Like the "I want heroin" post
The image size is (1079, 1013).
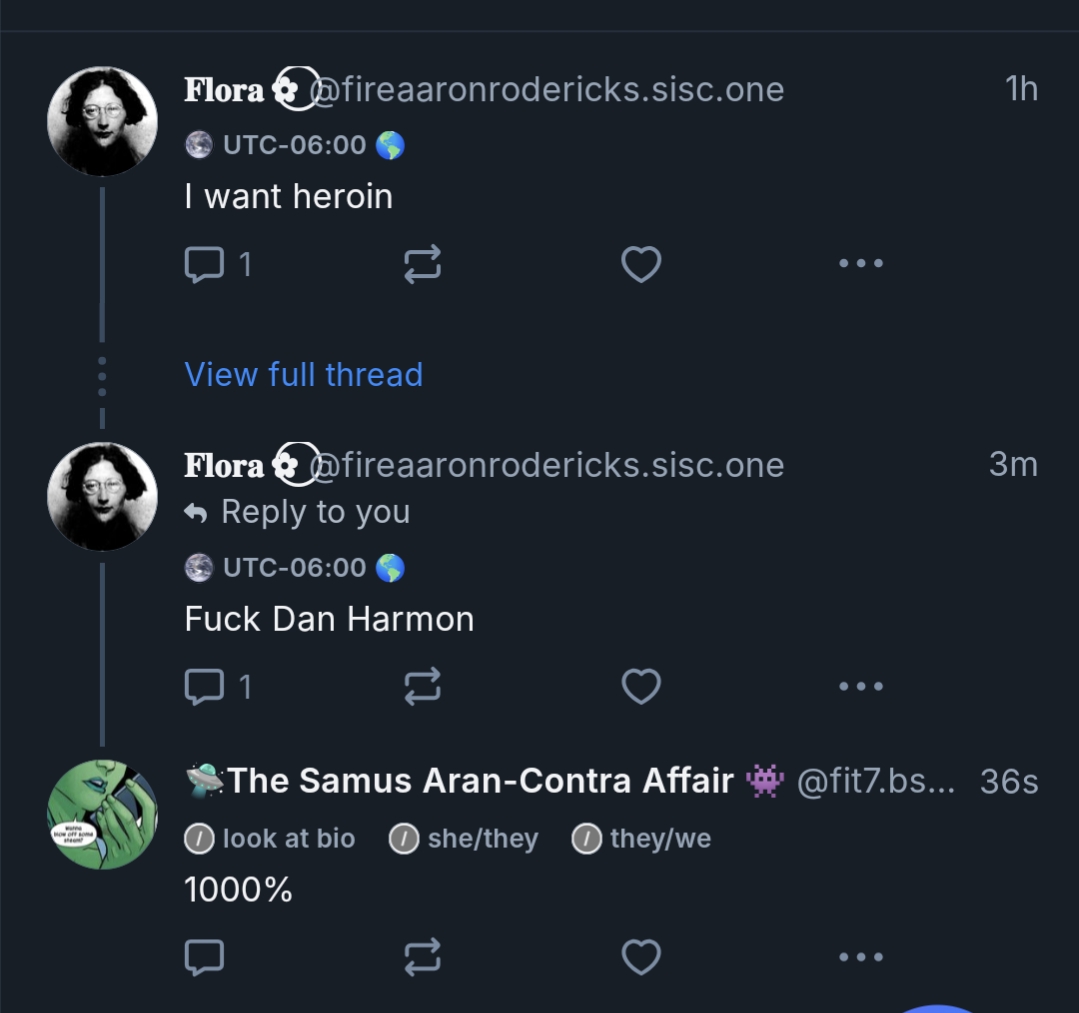pos(641,264)
